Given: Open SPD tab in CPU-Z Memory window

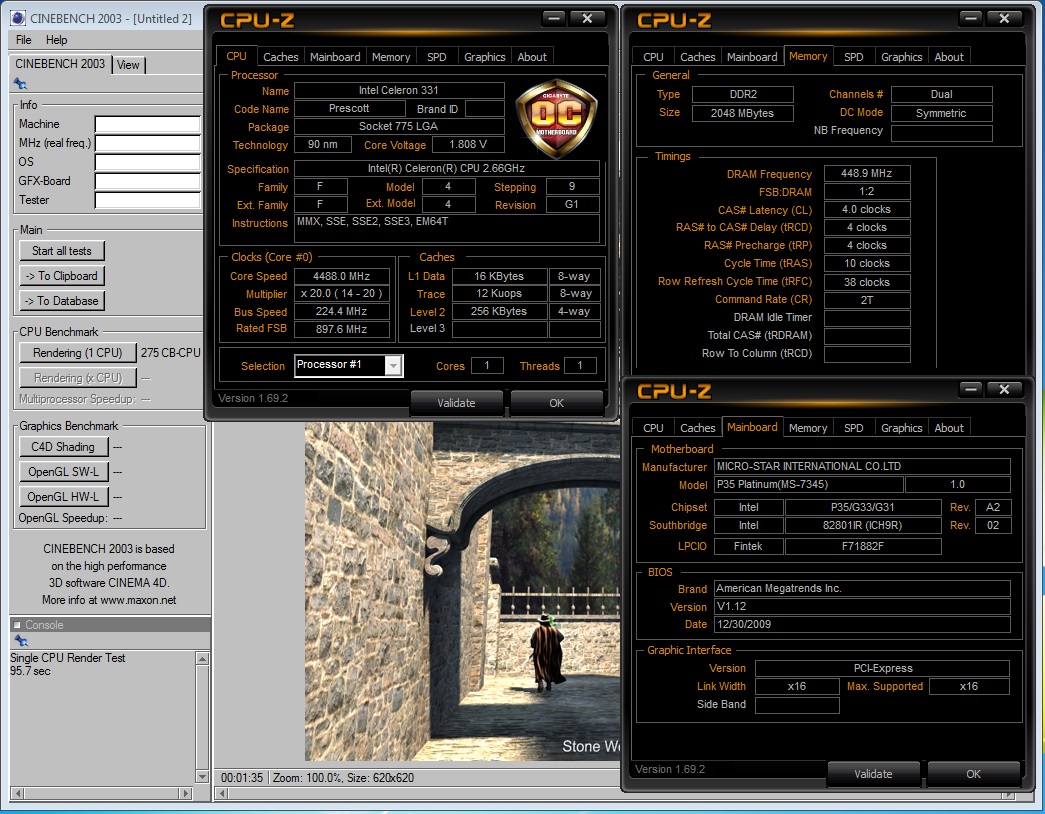Looking at the screenshot, I should (x=854, y=57).
